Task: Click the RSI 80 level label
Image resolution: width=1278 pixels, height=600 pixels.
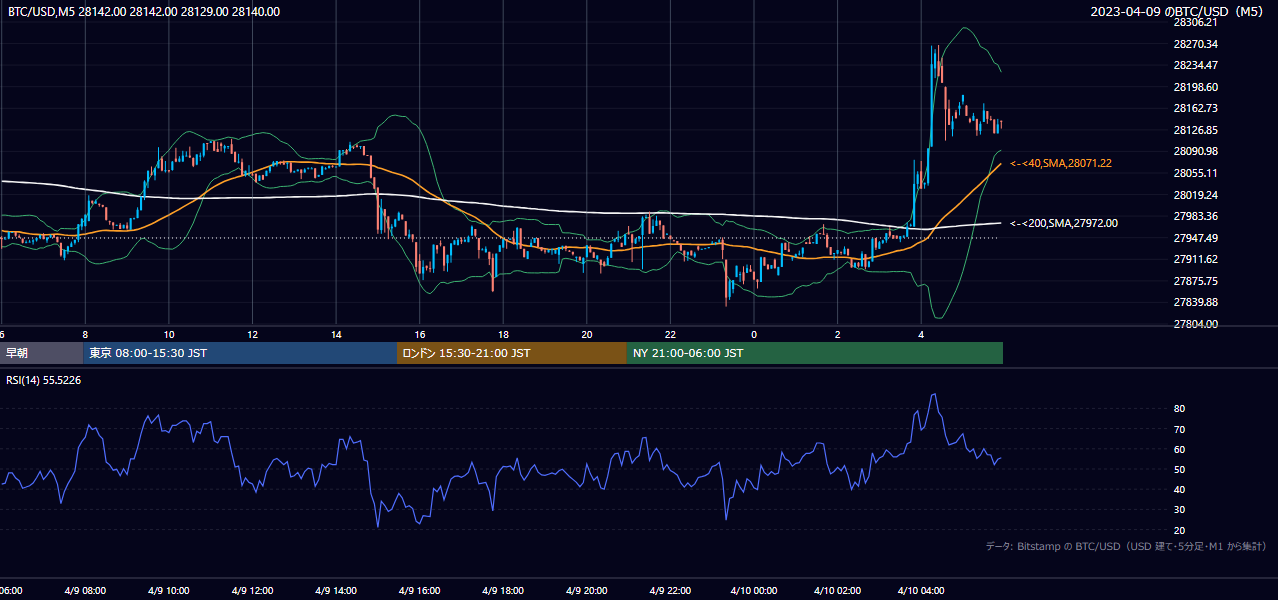Action: 1179,409
